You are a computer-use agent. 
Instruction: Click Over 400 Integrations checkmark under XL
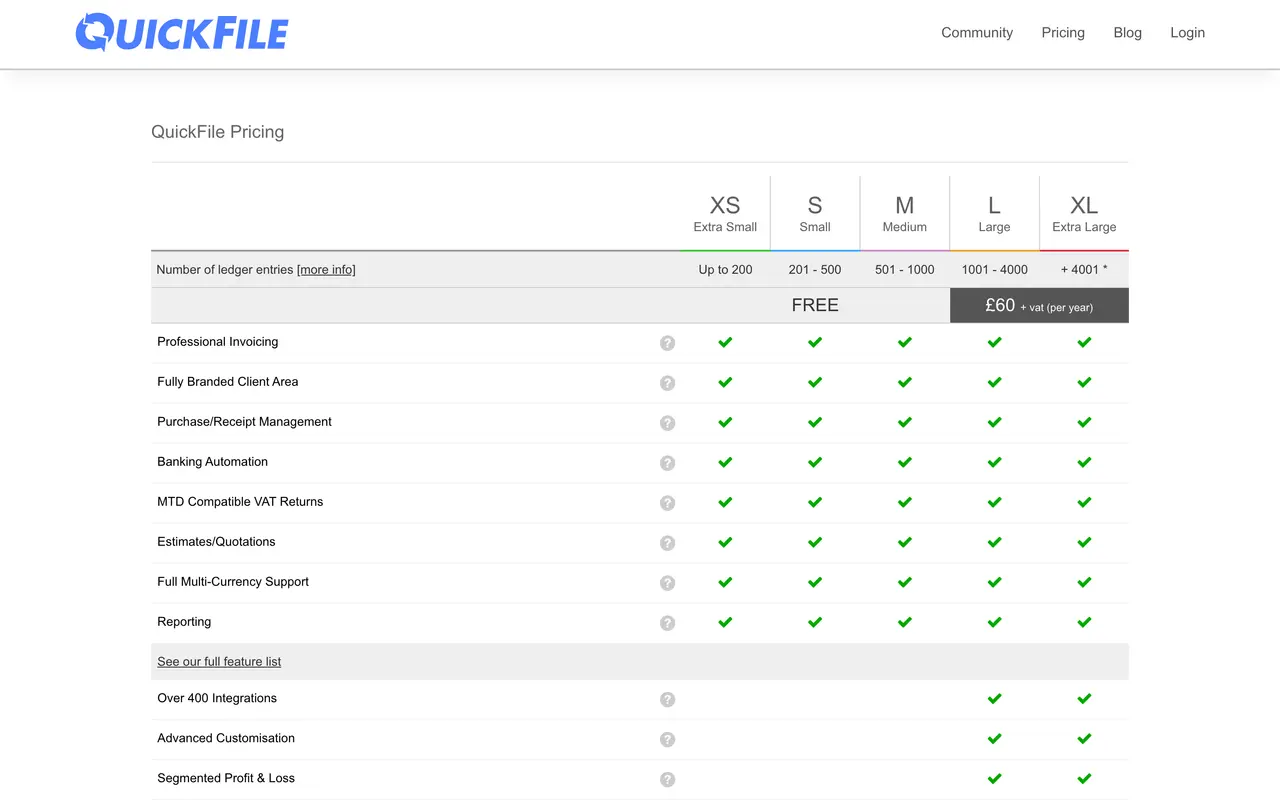click(1084, 699)
